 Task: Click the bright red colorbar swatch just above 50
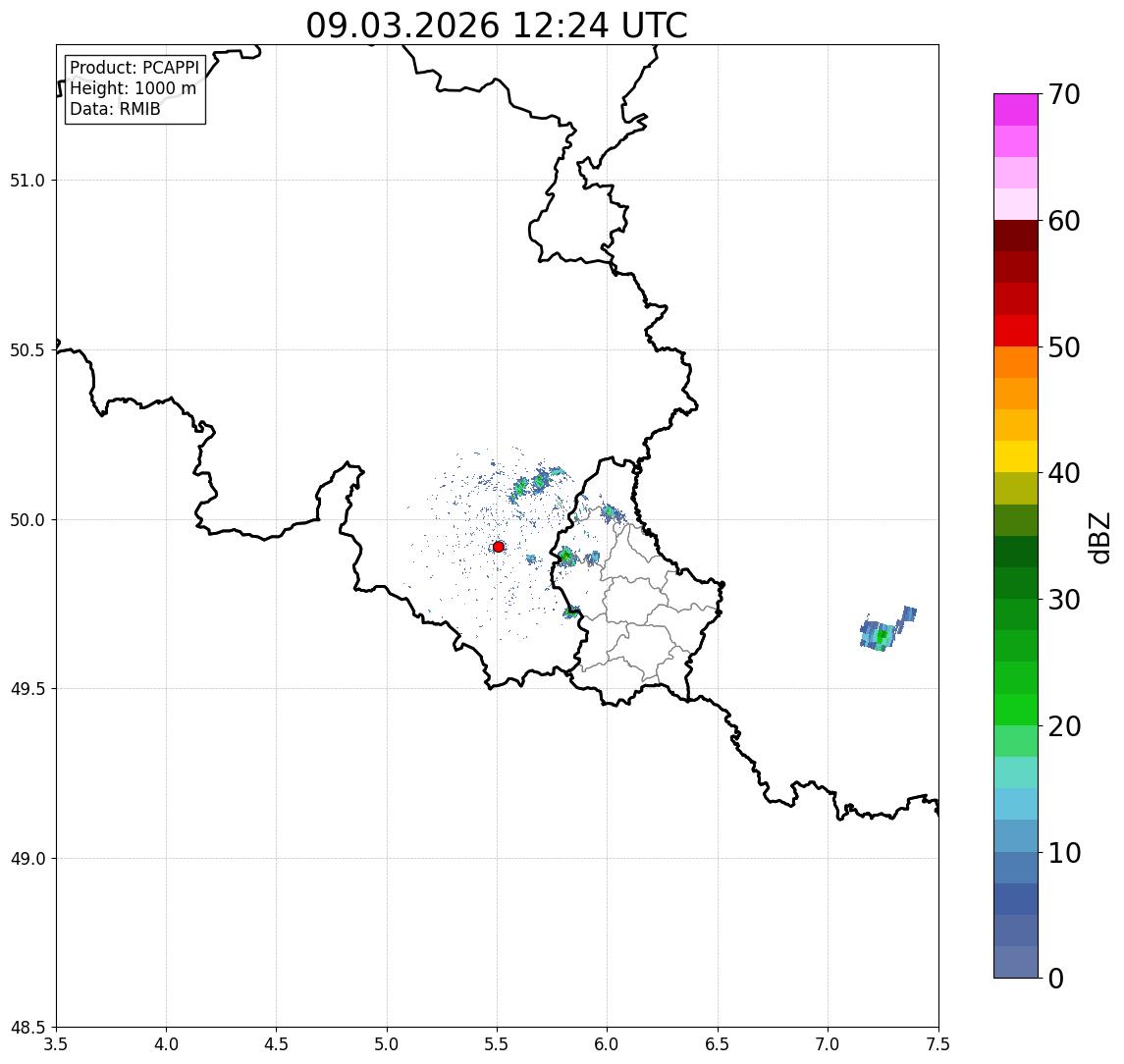tap(1016, 331)
